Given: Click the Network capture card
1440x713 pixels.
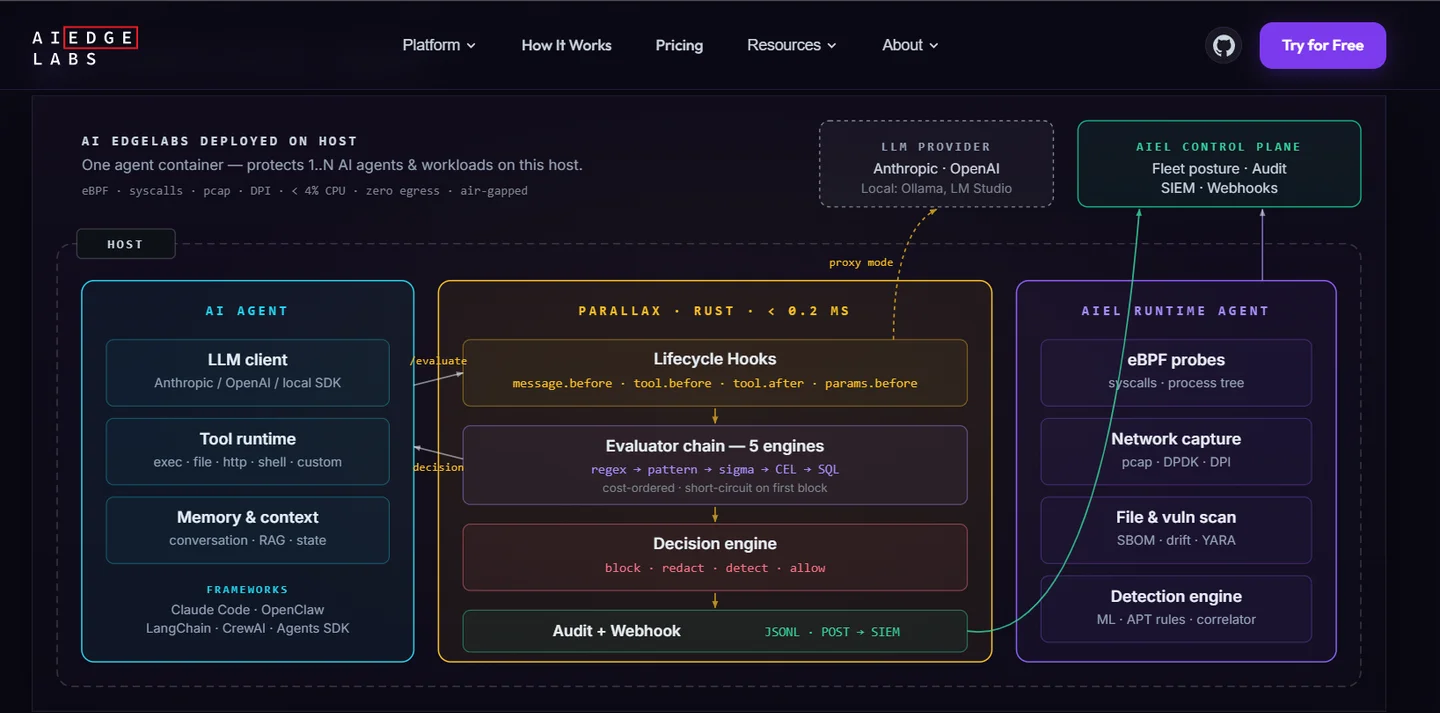Looking at the screenshot, I should pyautogui.click(x=1176, y=451).
